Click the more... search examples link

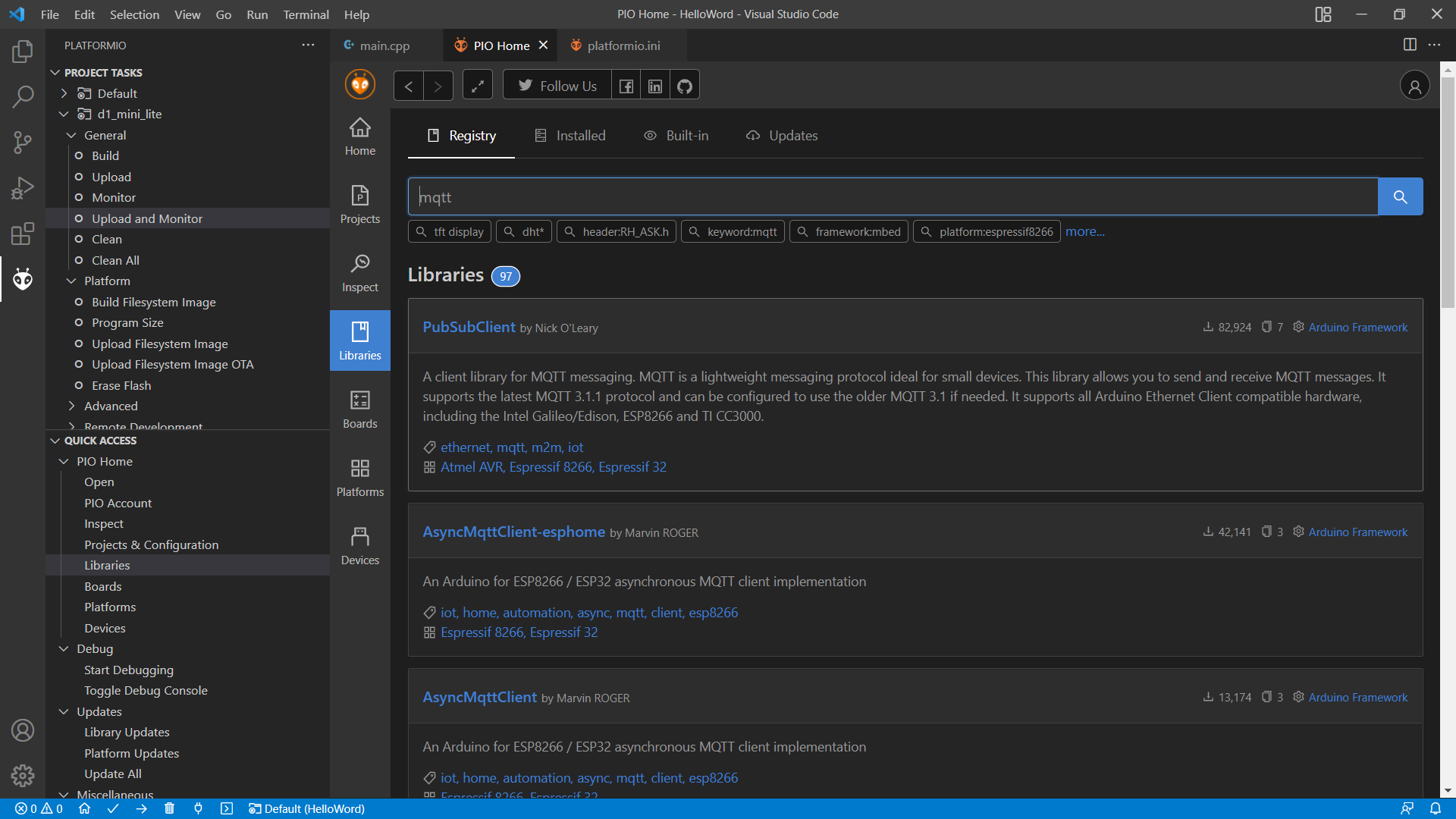[x=1084, y=231]
